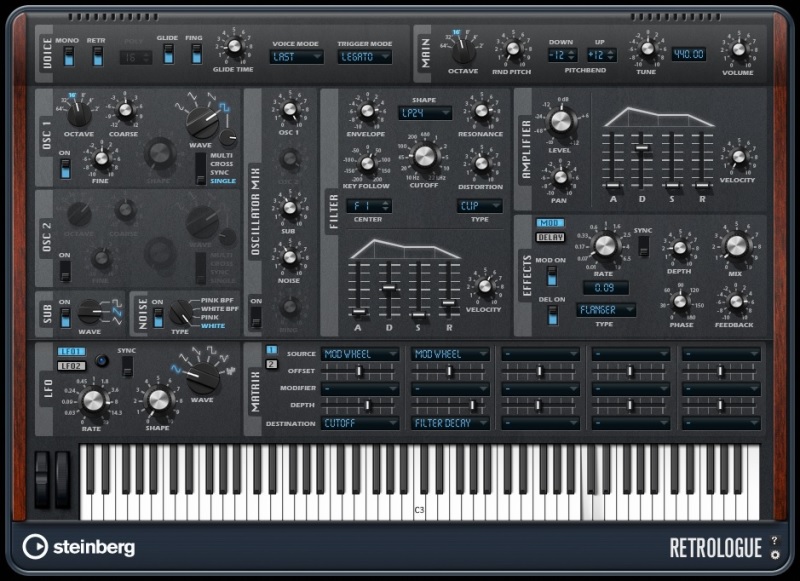Toggle the Ring modulation ON switch
The height and width of the screenshot is (581, 800).
tap(256, 317)
